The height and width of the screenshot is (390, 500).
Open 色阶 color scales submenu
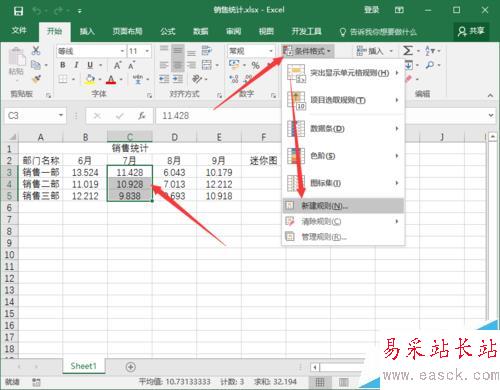(x=343, y=156)
